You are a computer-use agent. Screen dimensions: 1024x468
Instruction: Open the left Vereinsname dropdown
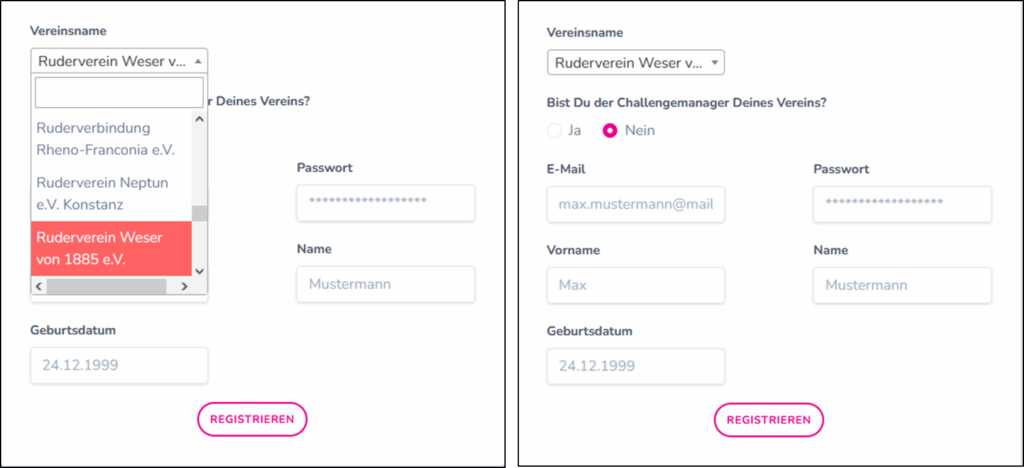pyautogui.click(x=119, y=61)
